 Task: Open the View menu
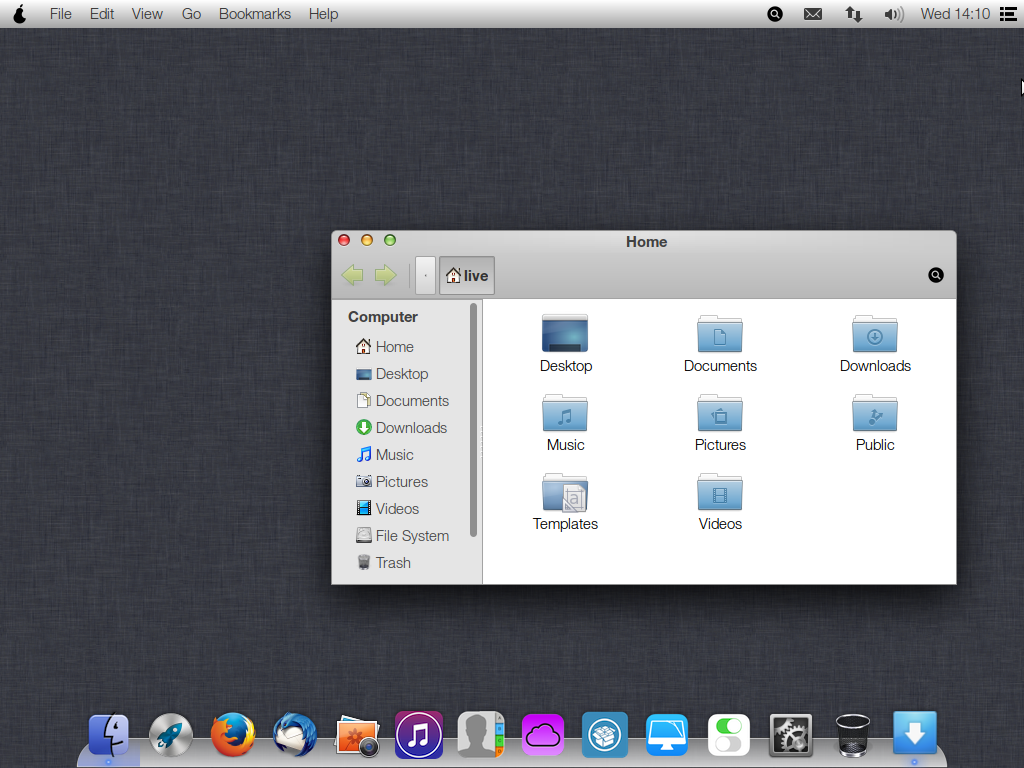[x=147, y=14]
